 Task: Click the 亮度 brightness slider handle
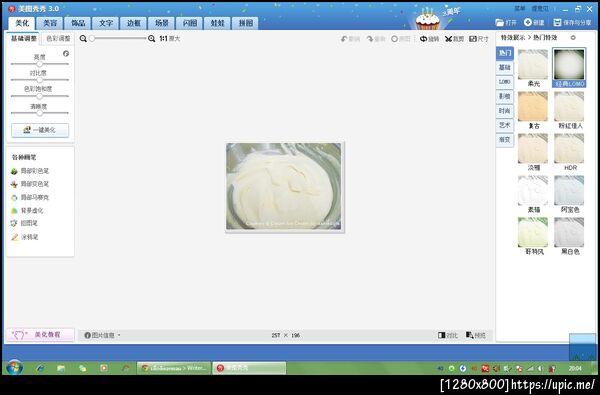click(39, 64)
